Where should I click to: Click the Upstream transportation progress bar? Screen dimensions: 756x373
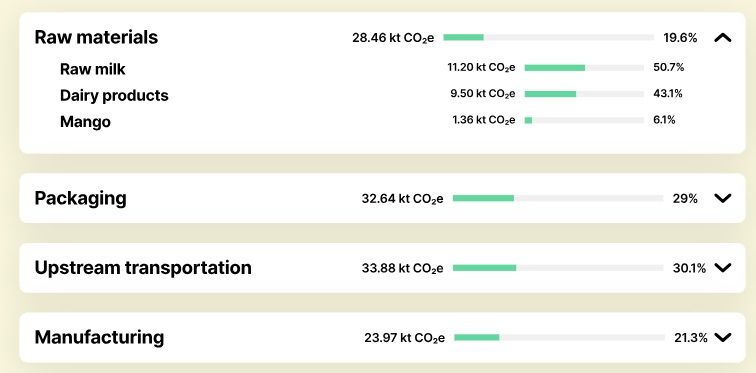click(x=558, y=267)
